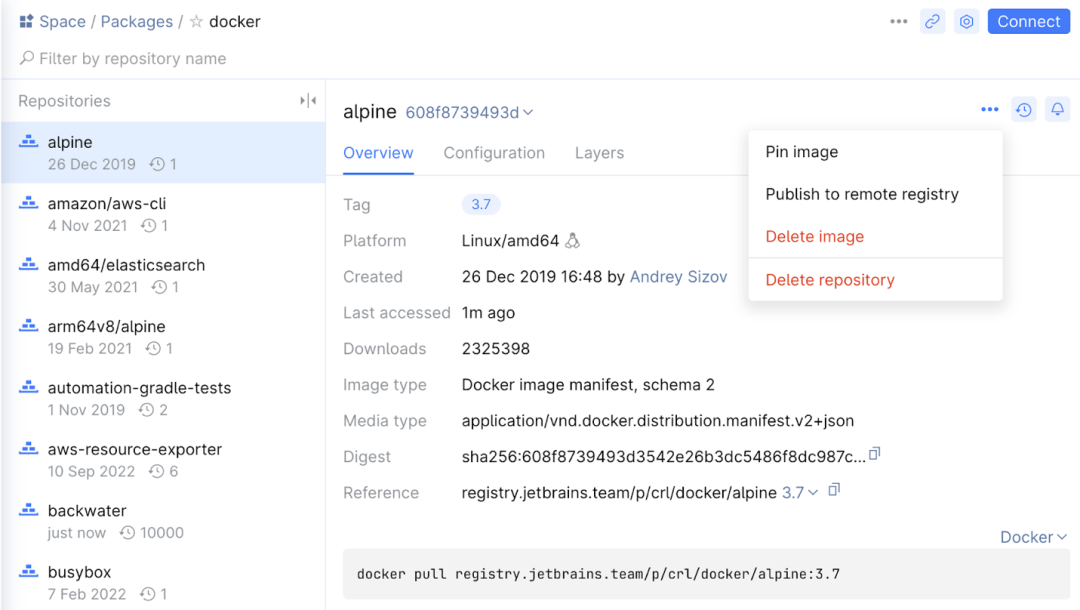Screen dimensions: 1080x610
Task: Click the docker icon beside aws-resource-exporter
Action: pos(28,448)
